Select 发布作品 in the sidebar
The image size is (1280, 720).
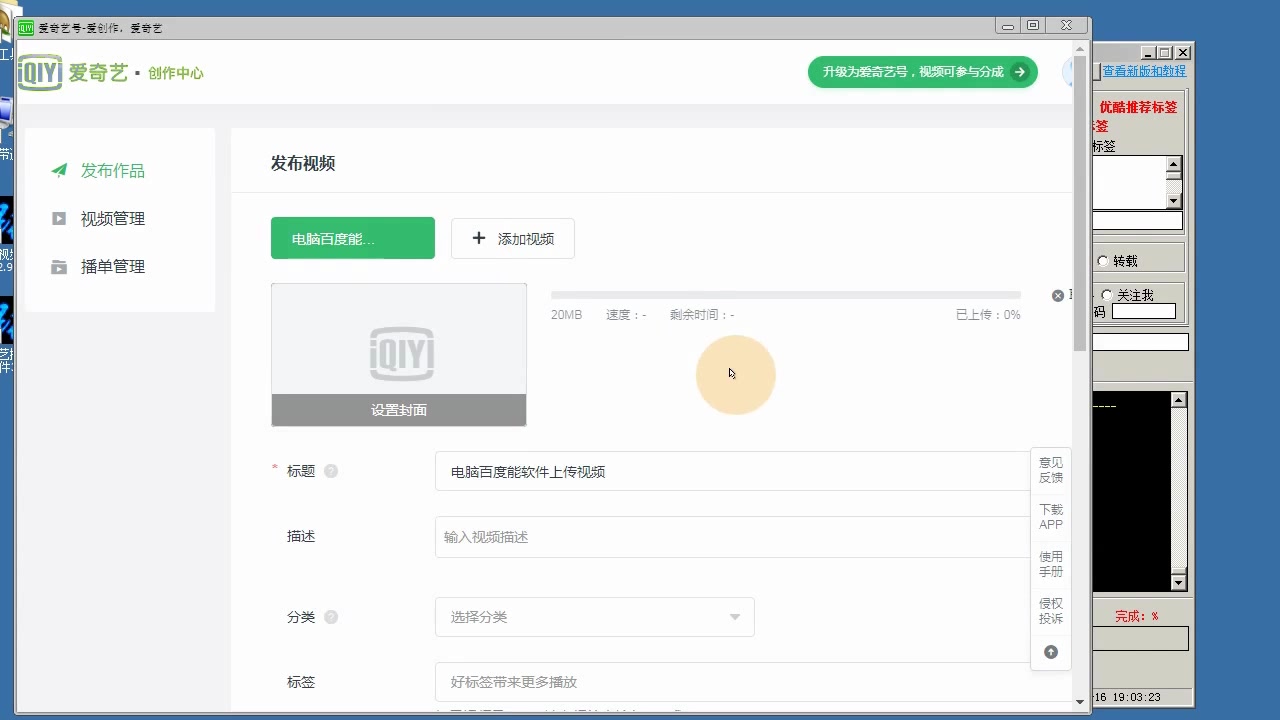click(110, 170)
